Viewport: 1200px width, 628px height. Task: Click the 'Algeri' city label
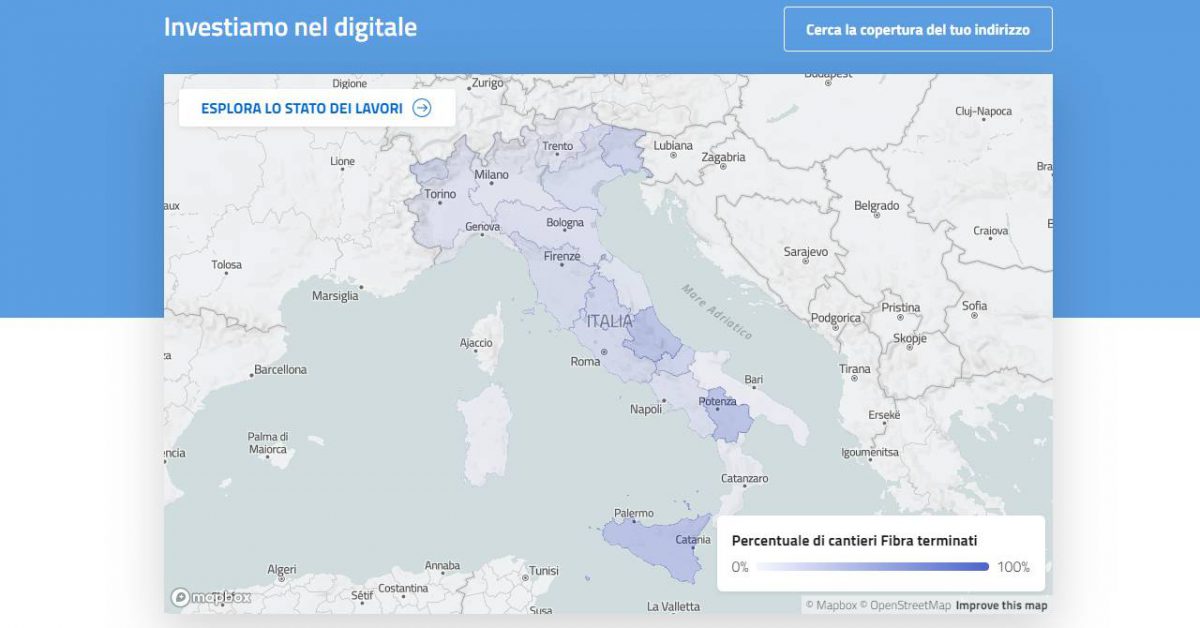tap(282, 569)
